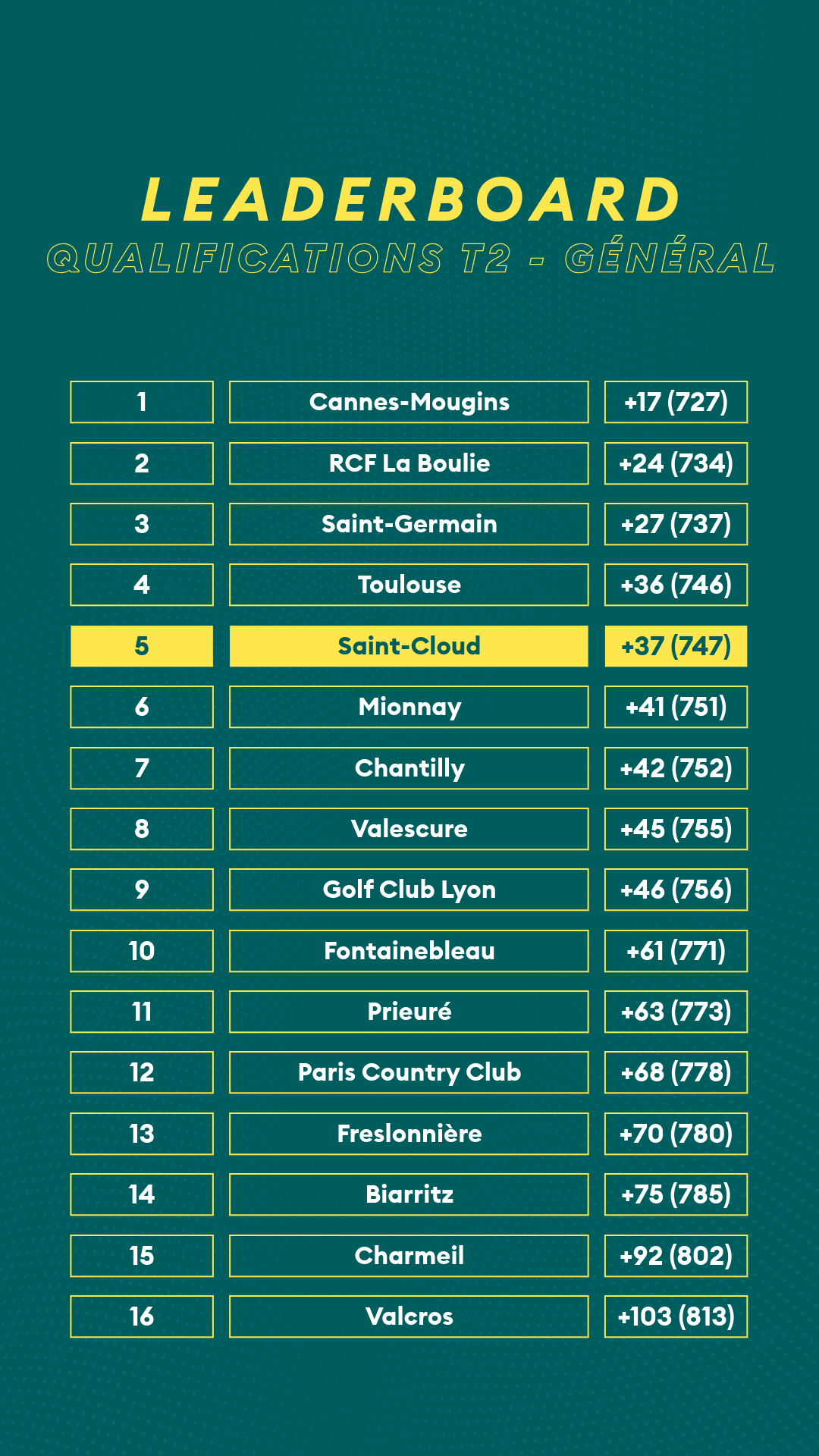The image size is (819, 1456).
Task: Select the Freslonnière team name
Action: [409, 1134]
